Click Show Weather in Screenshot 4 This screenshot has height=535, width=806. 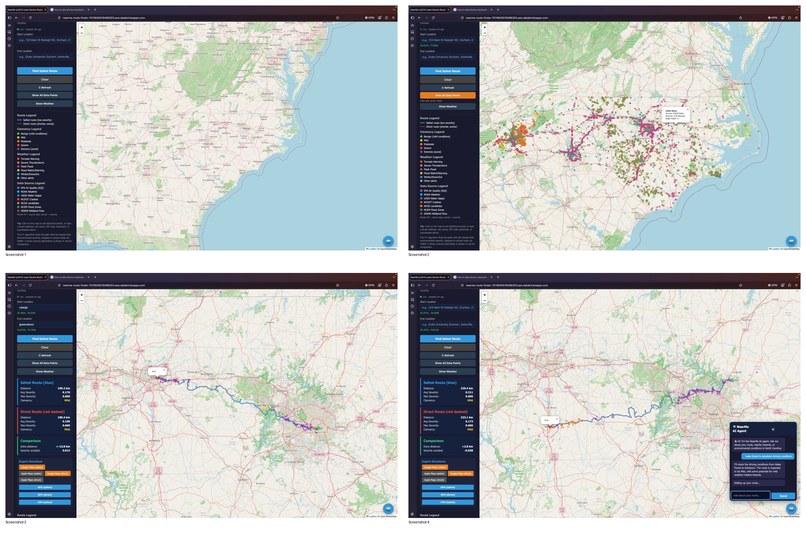(448, 371)
